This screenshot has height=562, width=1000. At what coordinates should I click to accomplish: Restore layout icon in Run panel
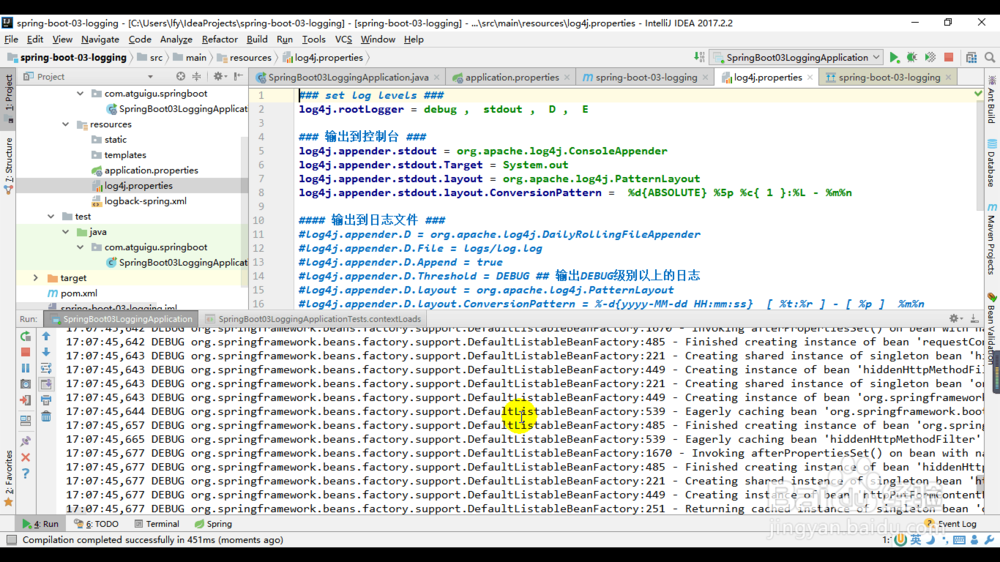point(26,421)
